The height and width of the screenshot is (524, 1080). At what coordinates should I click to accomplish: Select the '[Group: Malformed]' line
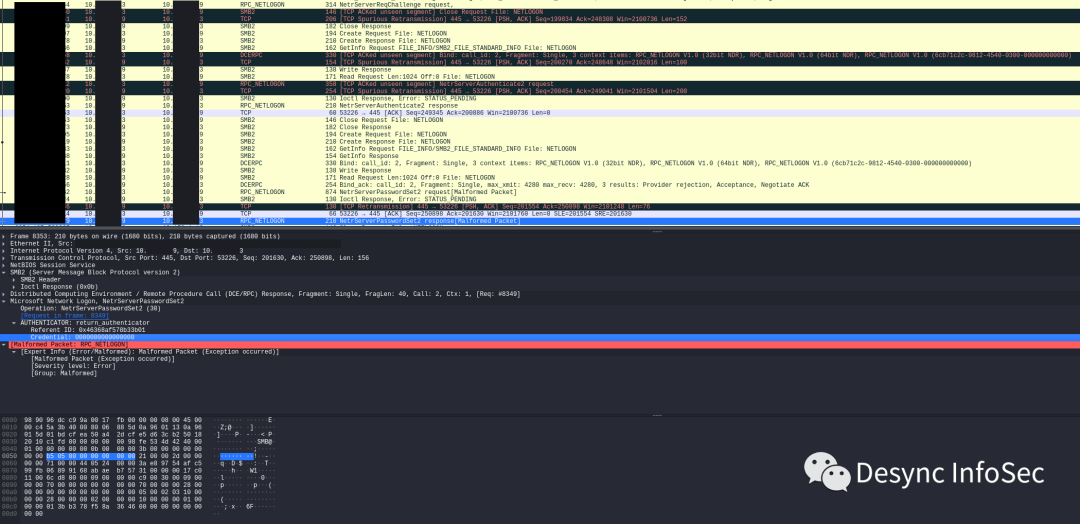64,373
